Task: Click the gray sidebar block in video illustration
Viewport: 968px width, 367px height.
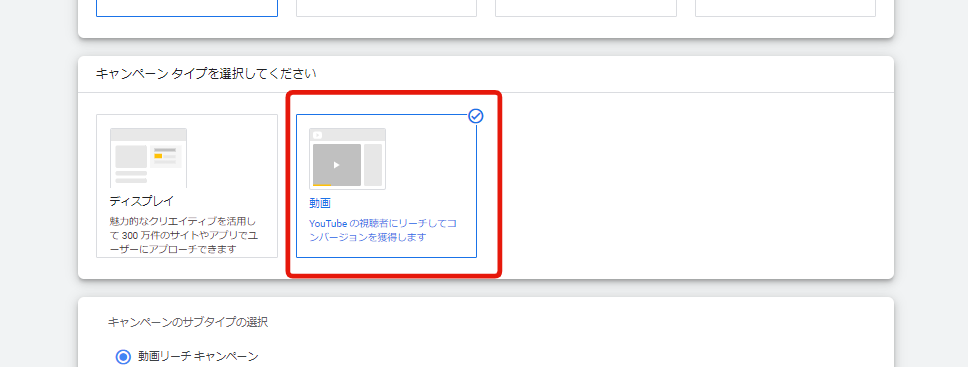Action: 373,165
